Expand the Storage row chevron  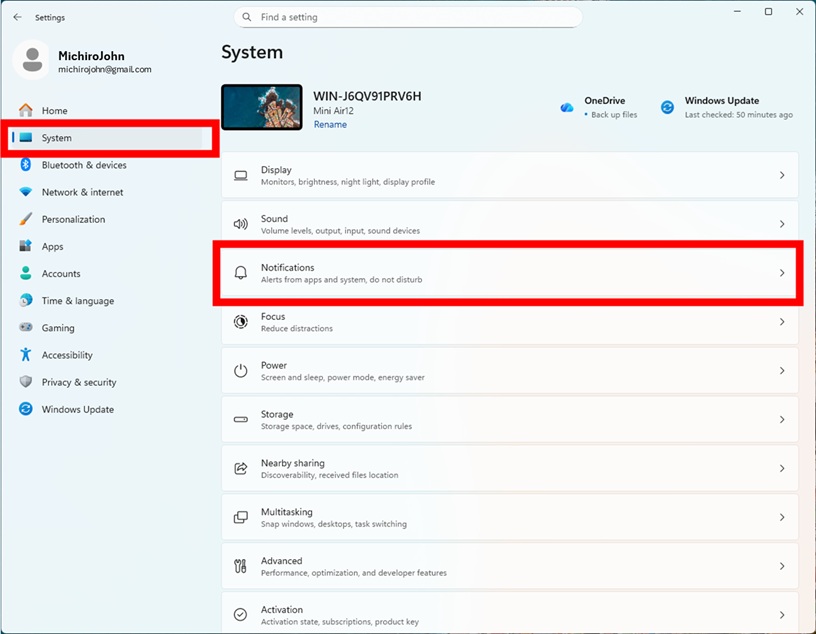[x=782, y=420]
